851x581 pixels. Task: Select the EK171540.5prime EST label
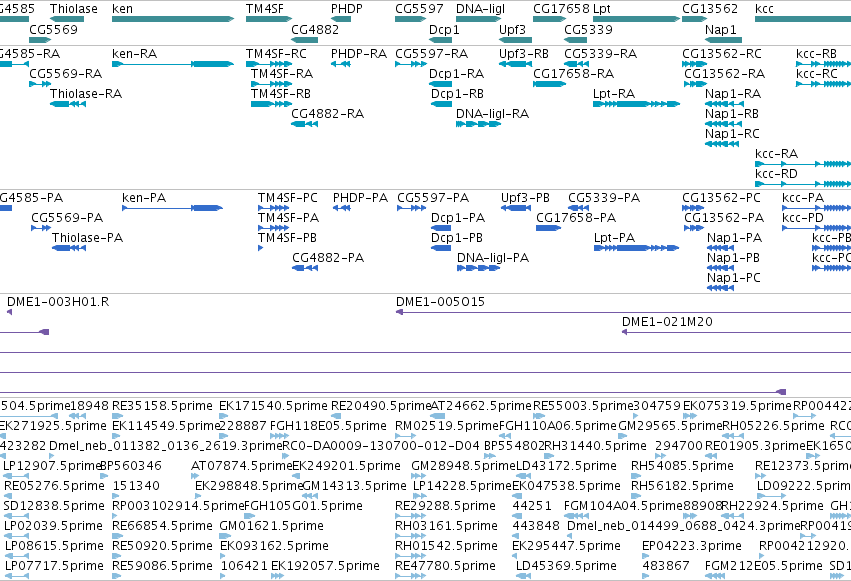[273, 406]
